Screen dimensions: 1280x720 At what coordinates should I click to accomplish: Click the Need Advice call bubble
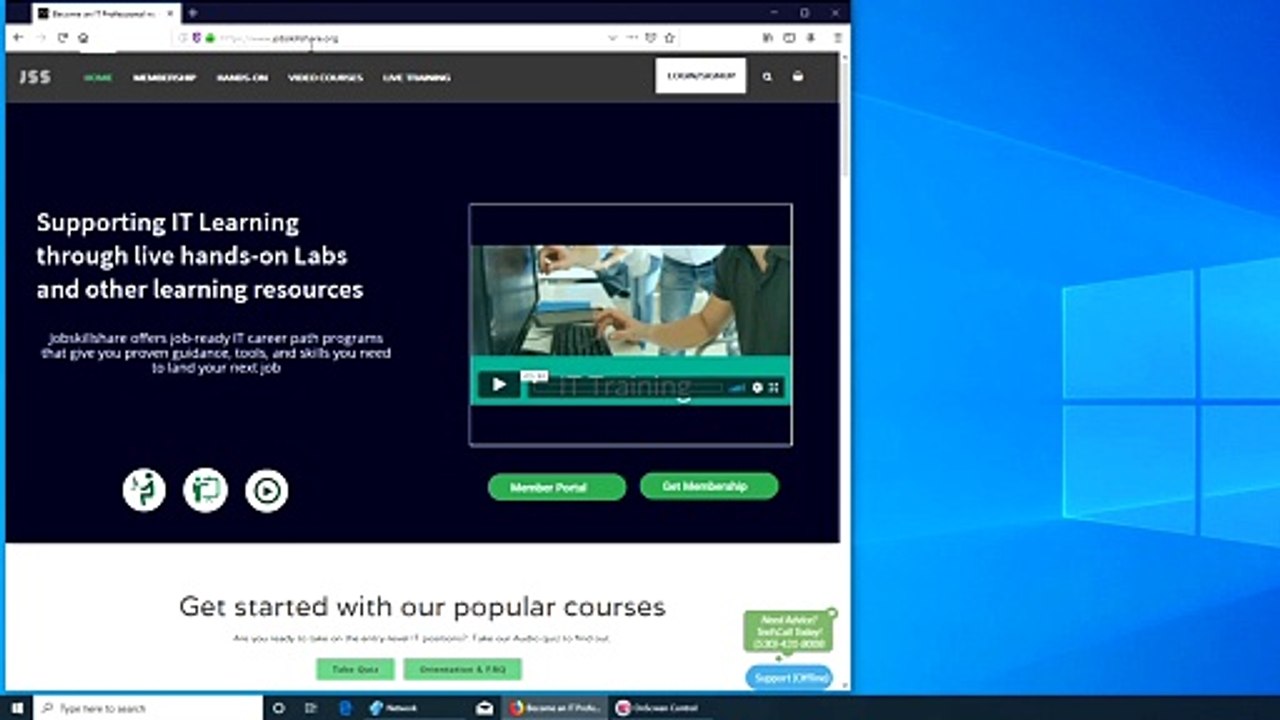(x=788, y=632)
